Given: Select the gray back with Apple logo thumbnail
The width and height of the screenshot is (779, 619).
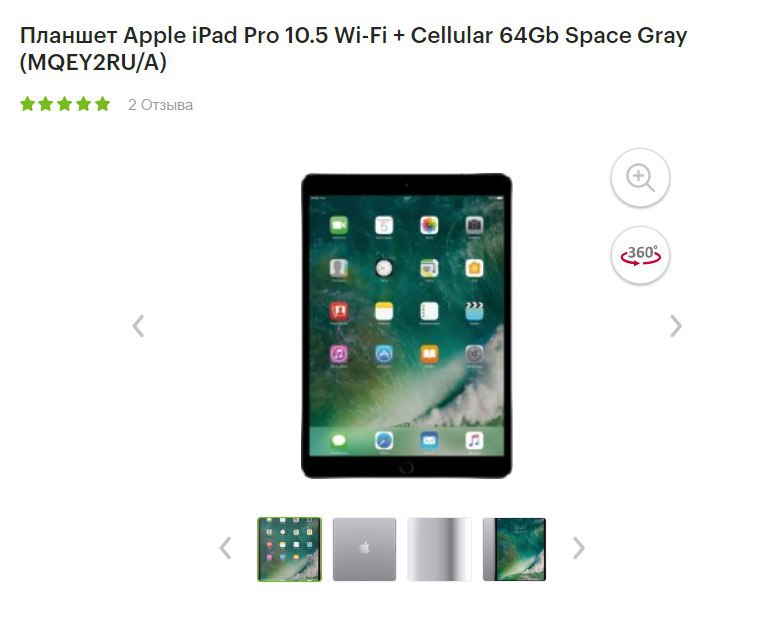Looking at the screenshot, I should tap(364, 549).
